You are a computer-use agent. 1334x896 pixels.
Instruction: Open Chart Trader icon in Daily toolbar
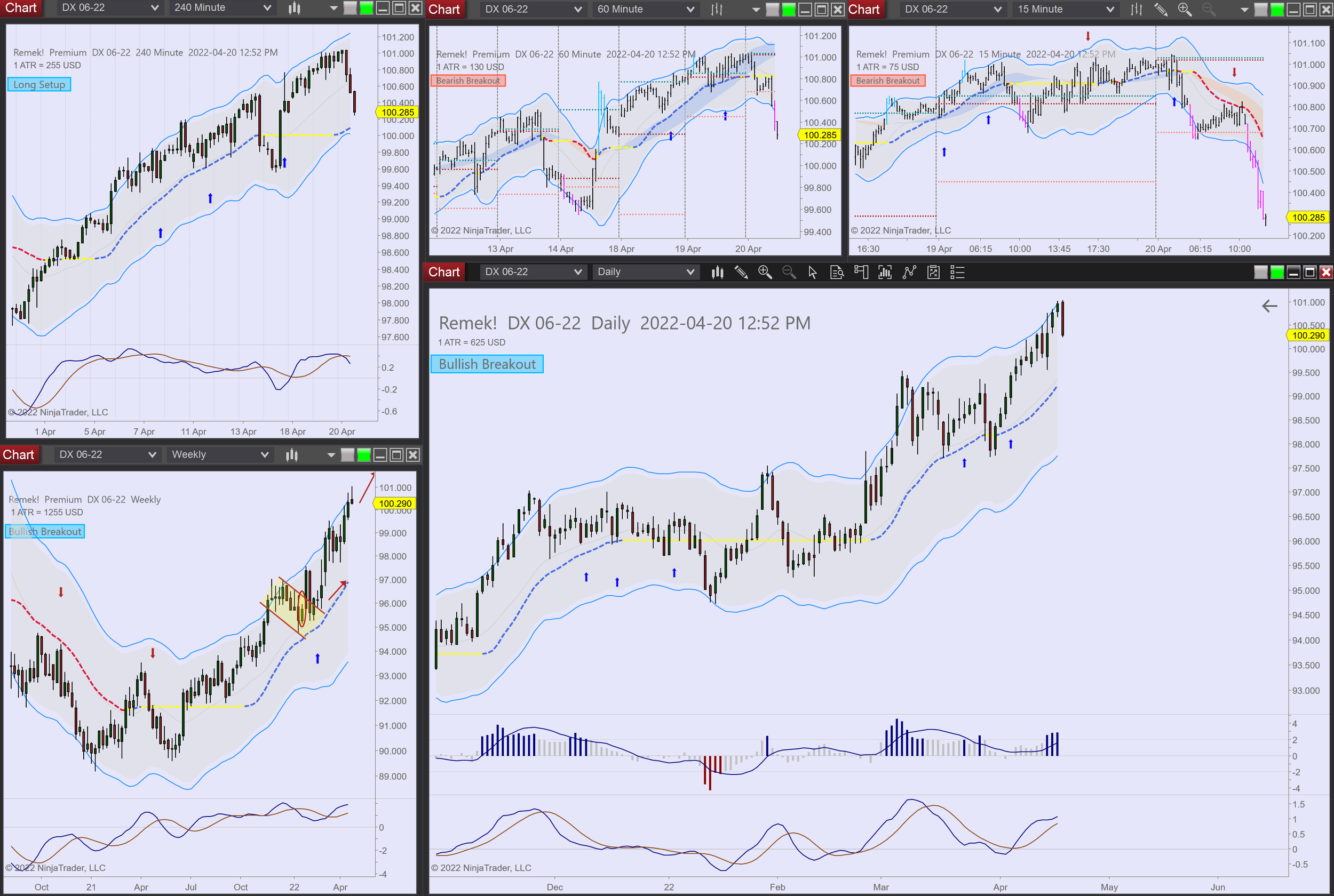point(861,273)
